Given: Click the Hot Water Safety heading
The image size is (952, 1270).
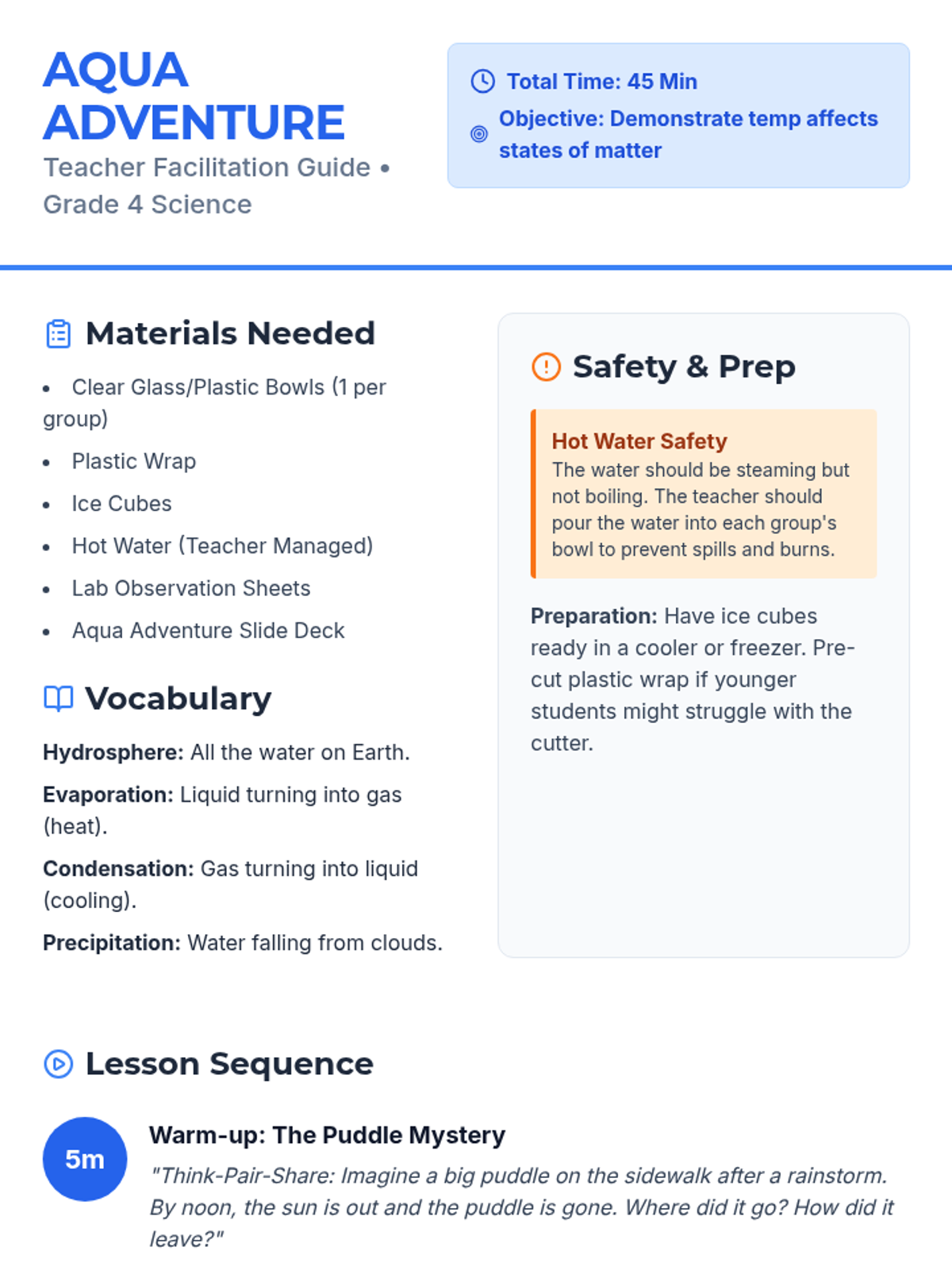Looking at the screenshot, I should click(x=639, y=441).
